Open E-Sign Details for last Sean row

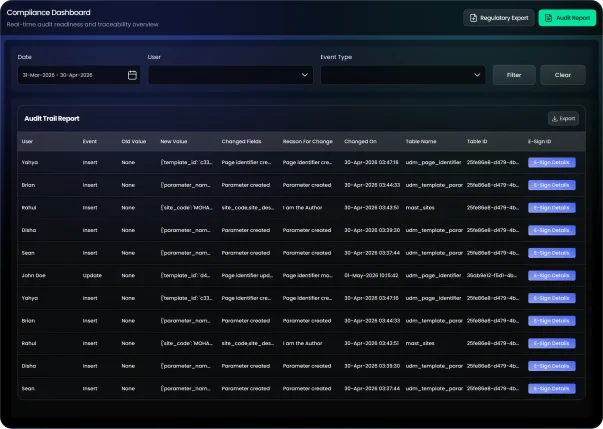point(552,389)
